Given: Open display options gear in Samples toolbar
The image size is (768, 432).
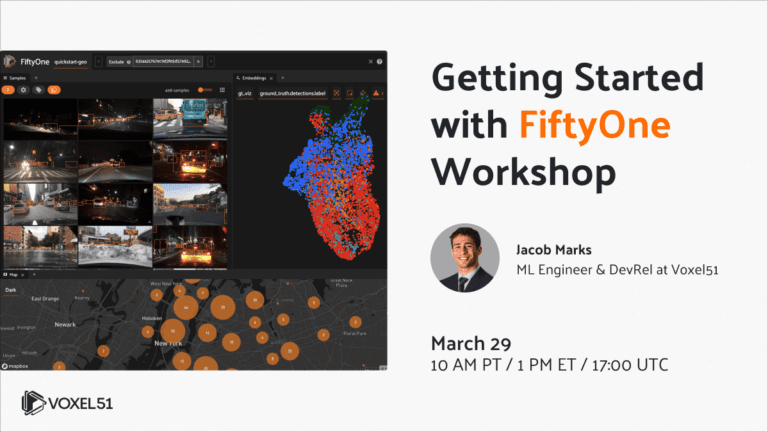Looking at the screenshot, I should point(23,90).
